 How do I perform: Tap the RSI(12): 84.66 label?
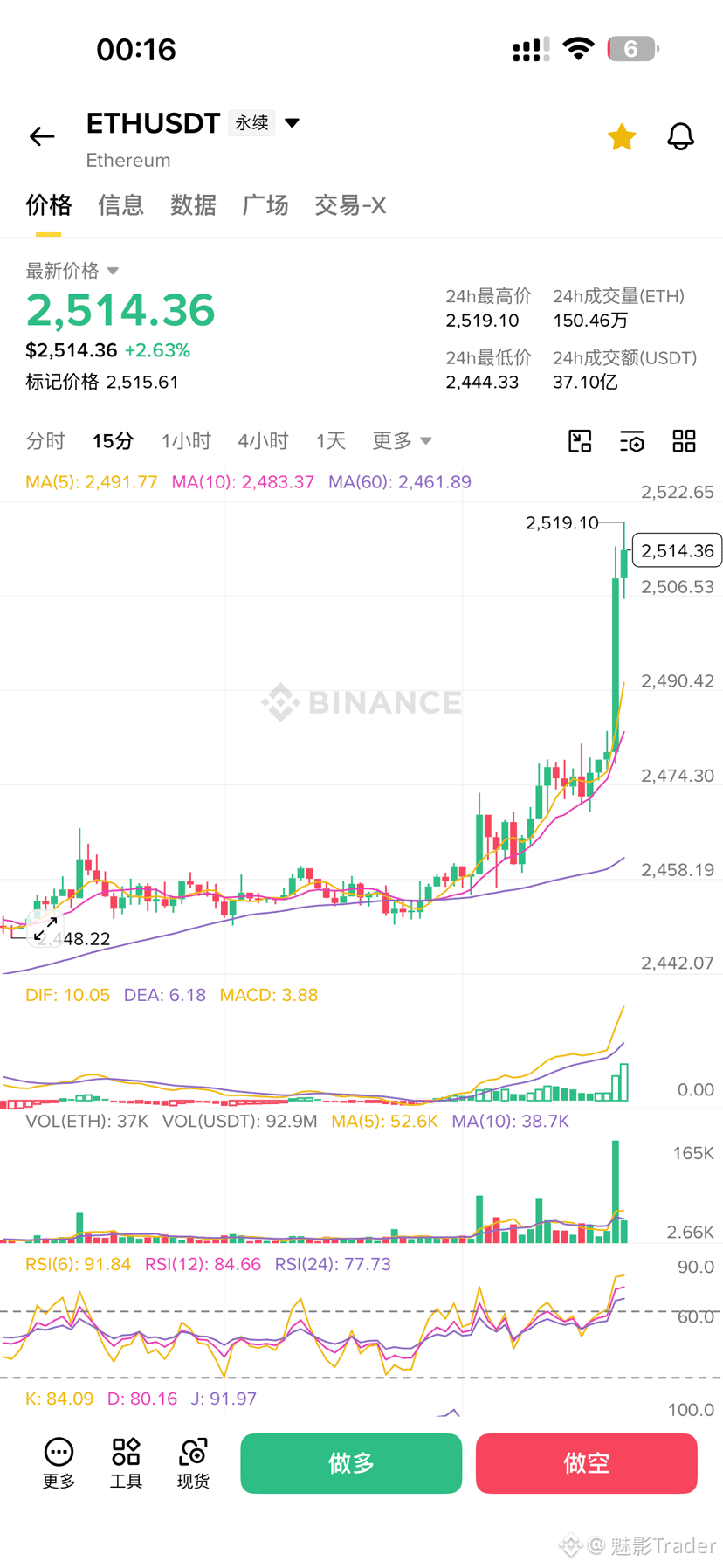click(x=203, y=1264)
